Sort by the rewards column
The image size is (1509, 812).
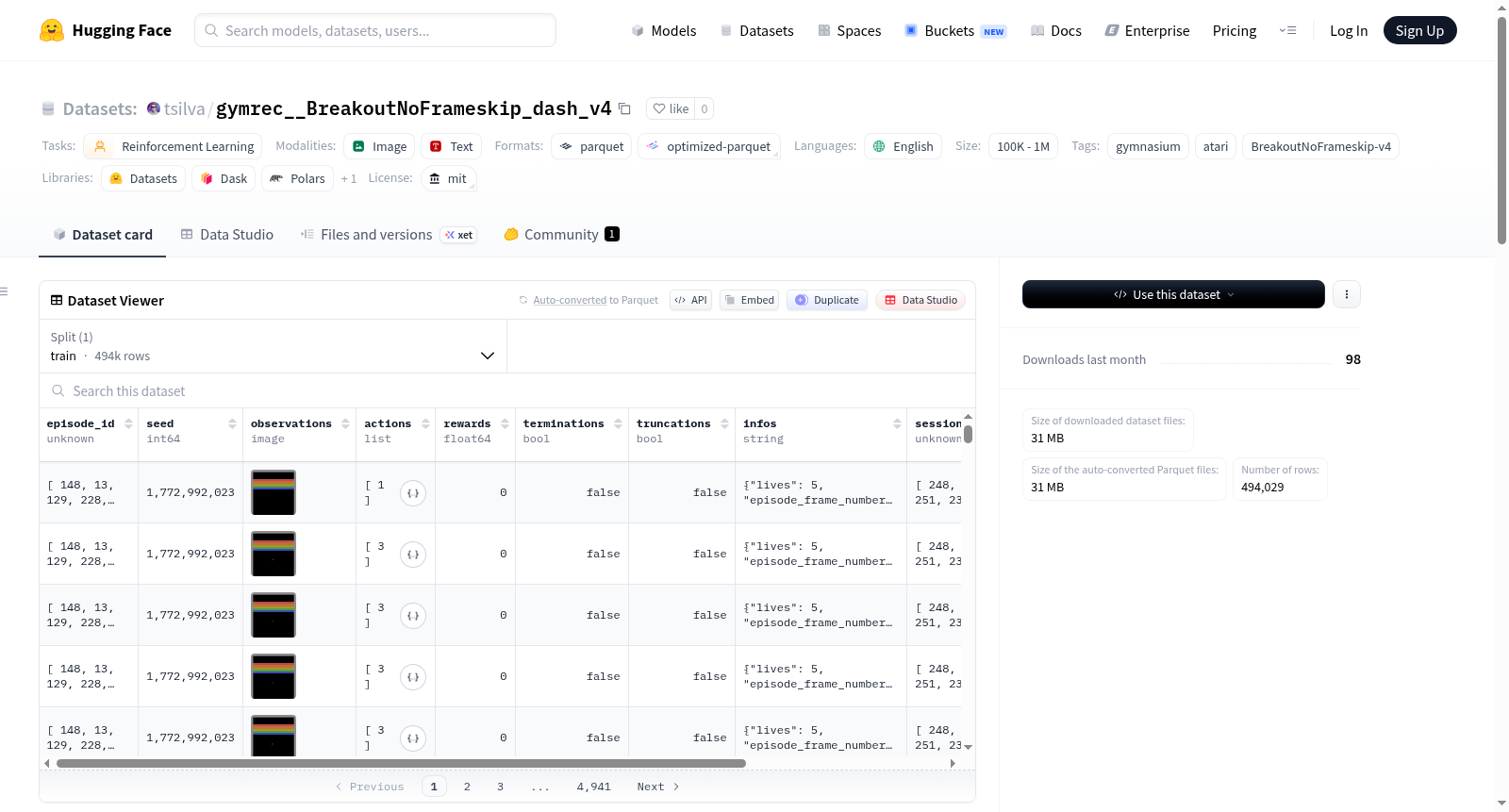[x=505, y=424]
